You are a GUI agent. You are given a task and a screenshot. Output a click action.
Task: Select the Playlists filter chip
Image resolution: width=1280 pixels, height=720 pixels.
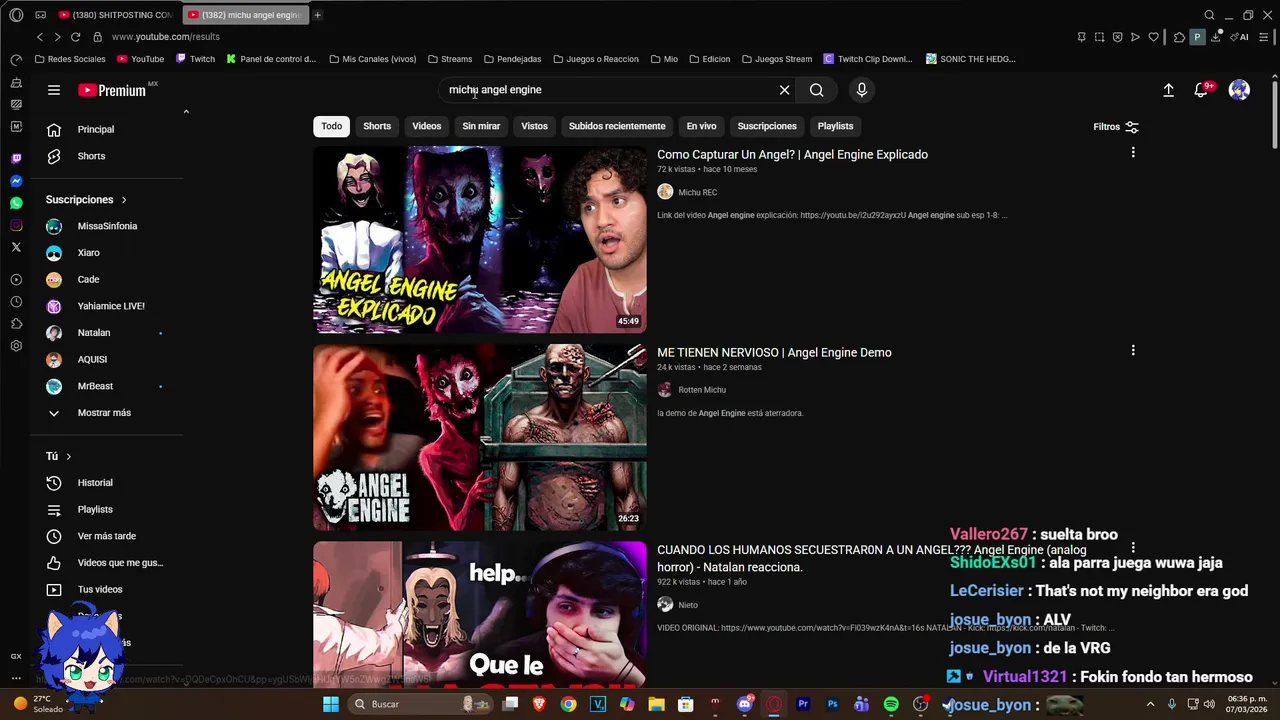(835, 126)
